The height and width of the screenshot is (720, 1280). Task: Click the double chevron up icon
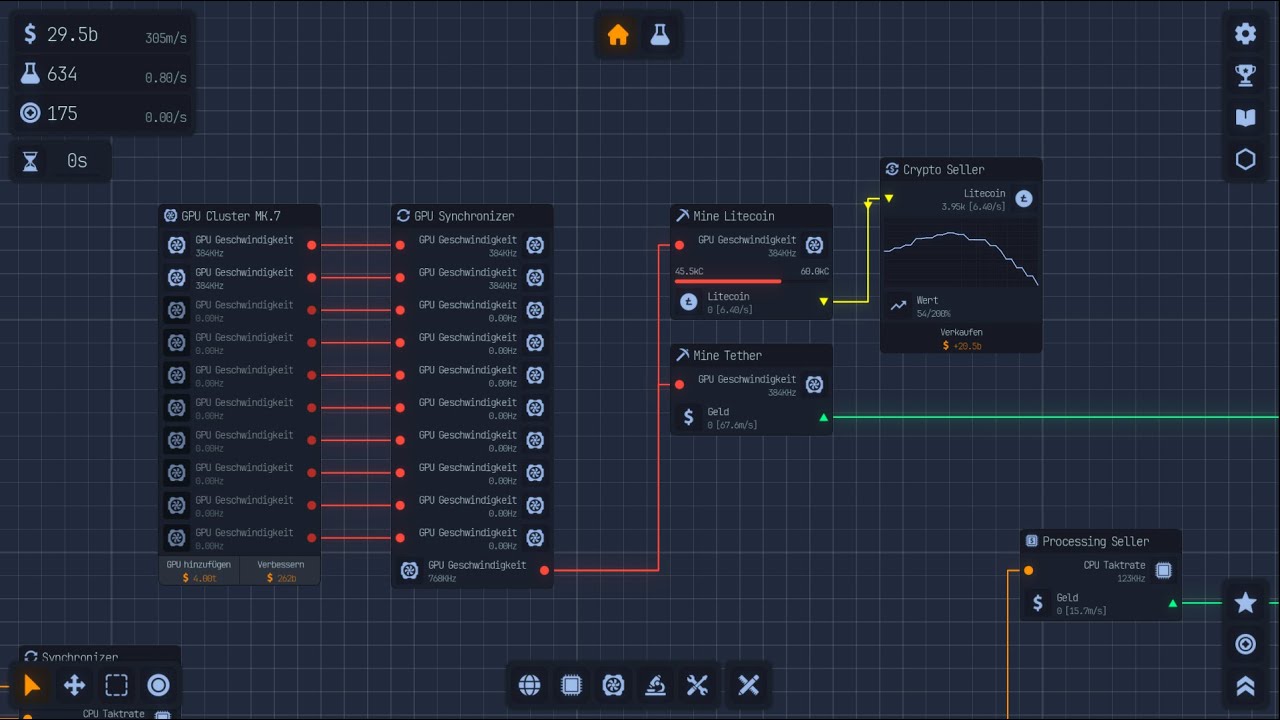(x=1245, y=686)
